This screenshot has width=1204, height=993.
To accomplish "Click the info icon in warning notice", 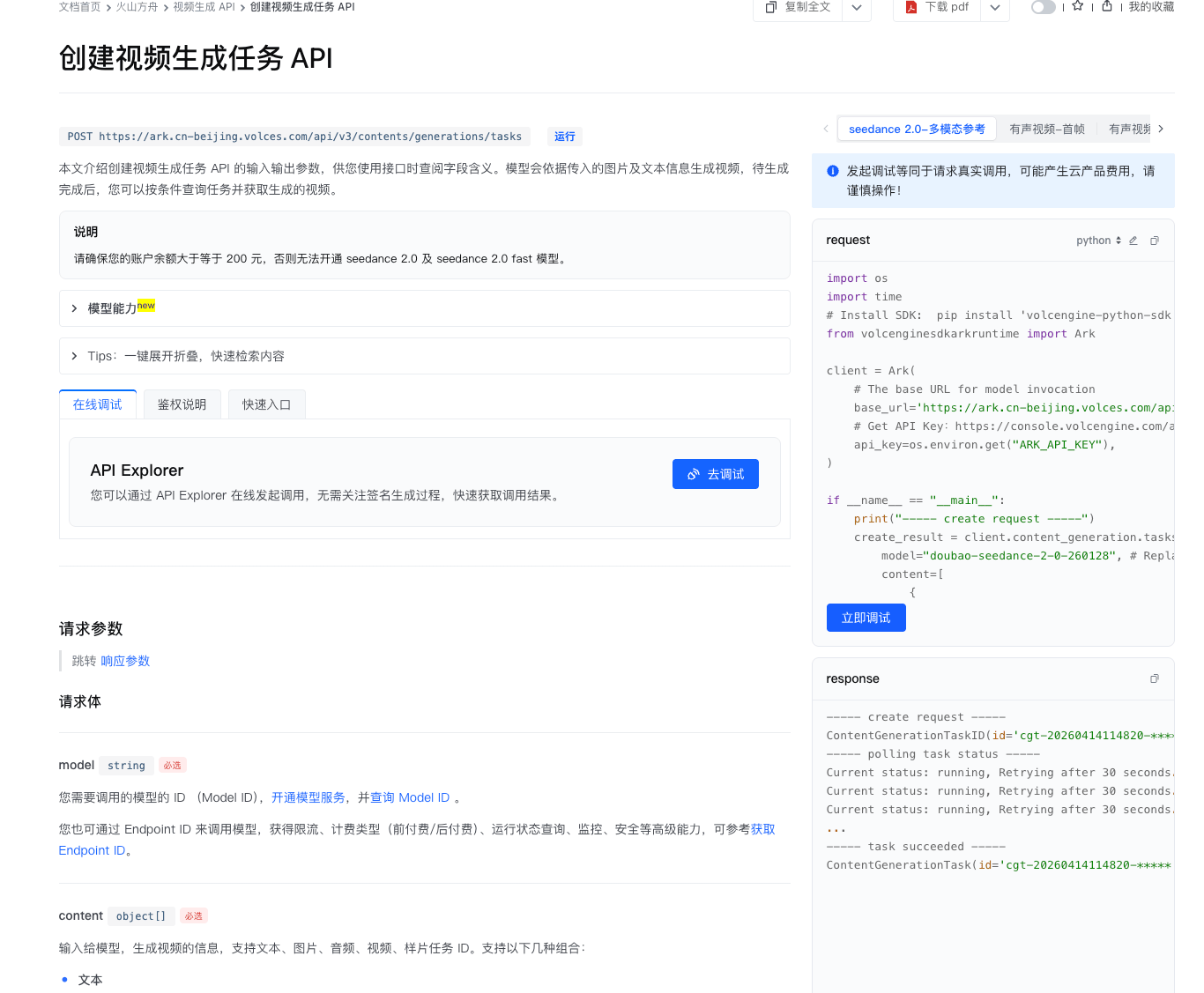I will [833, 171].
